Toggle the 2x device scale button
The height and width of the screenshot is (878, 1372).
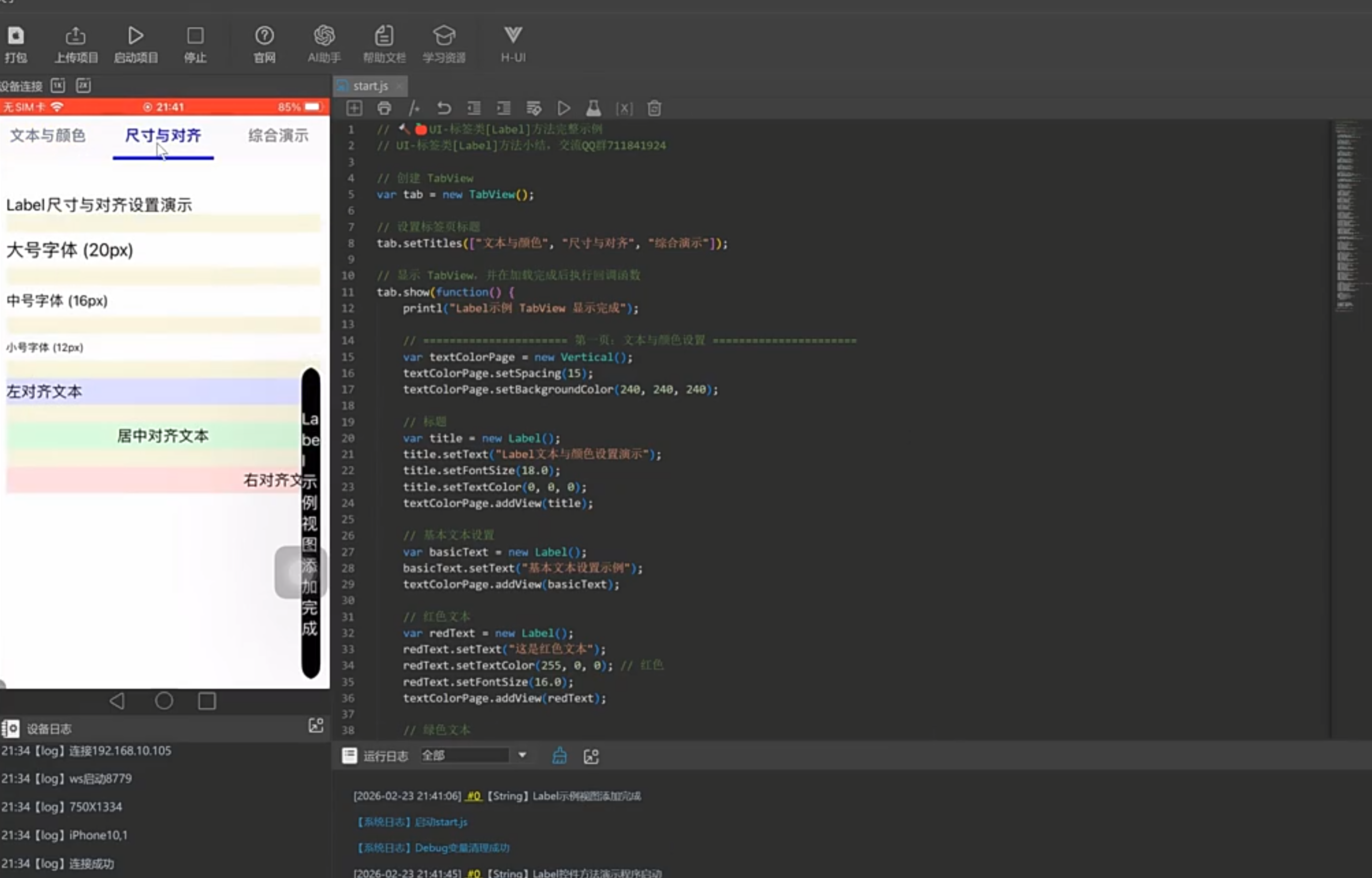83,86
